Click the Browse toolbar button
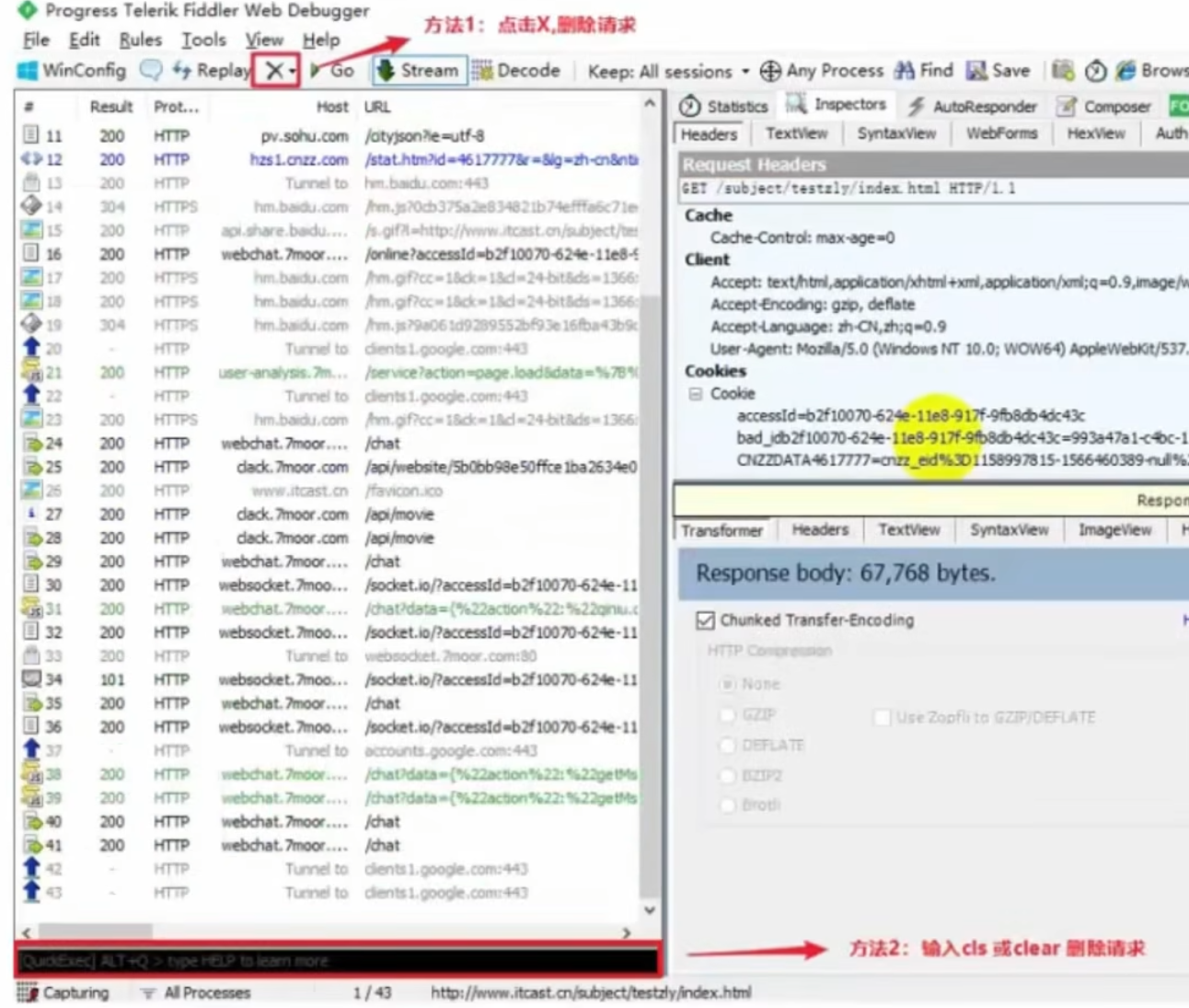This screenshot has height=1008, width=1189. [x=1151, y=70]
